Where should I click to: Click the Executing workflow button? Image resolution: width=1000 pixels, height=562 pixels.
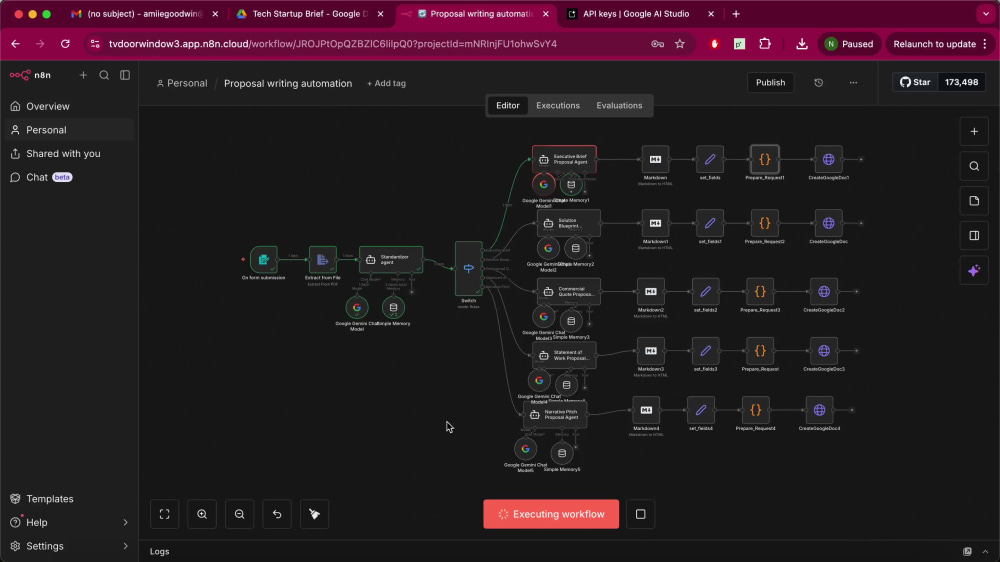click(551, 514)
